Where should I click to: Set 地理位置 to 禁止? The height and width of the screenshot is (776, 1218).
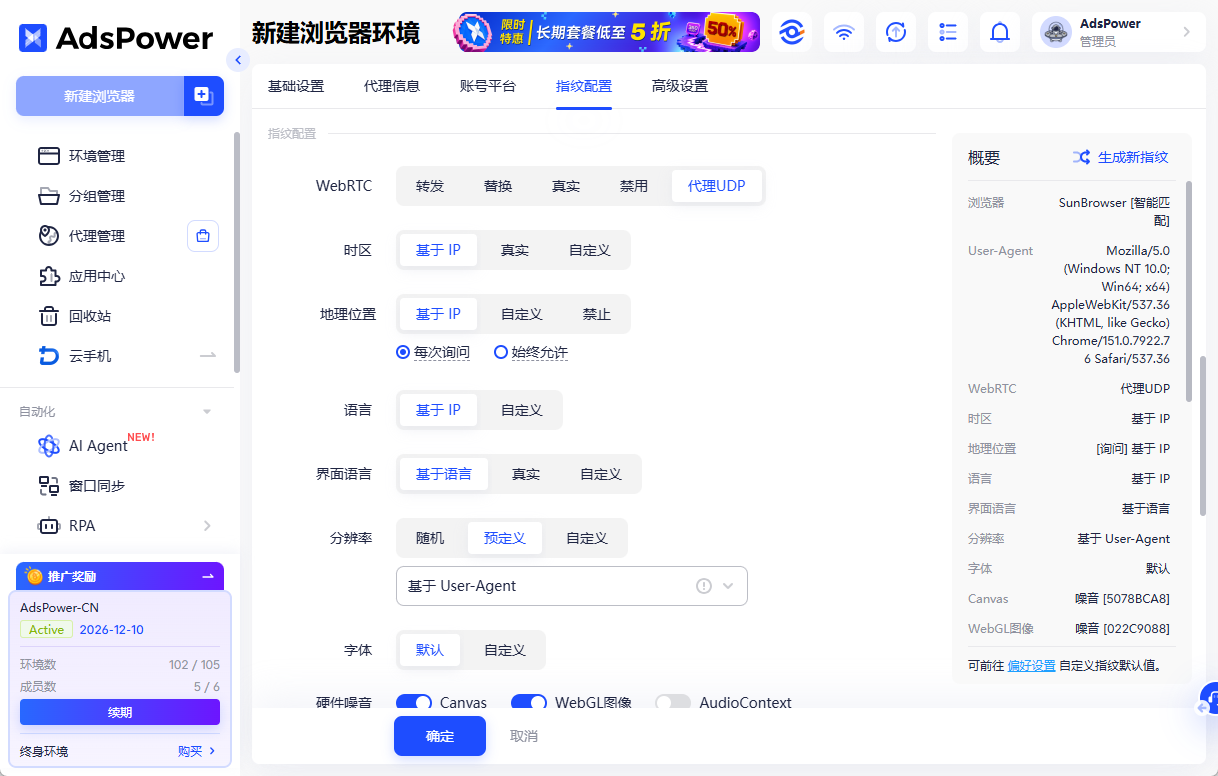(x=597, y=314)
